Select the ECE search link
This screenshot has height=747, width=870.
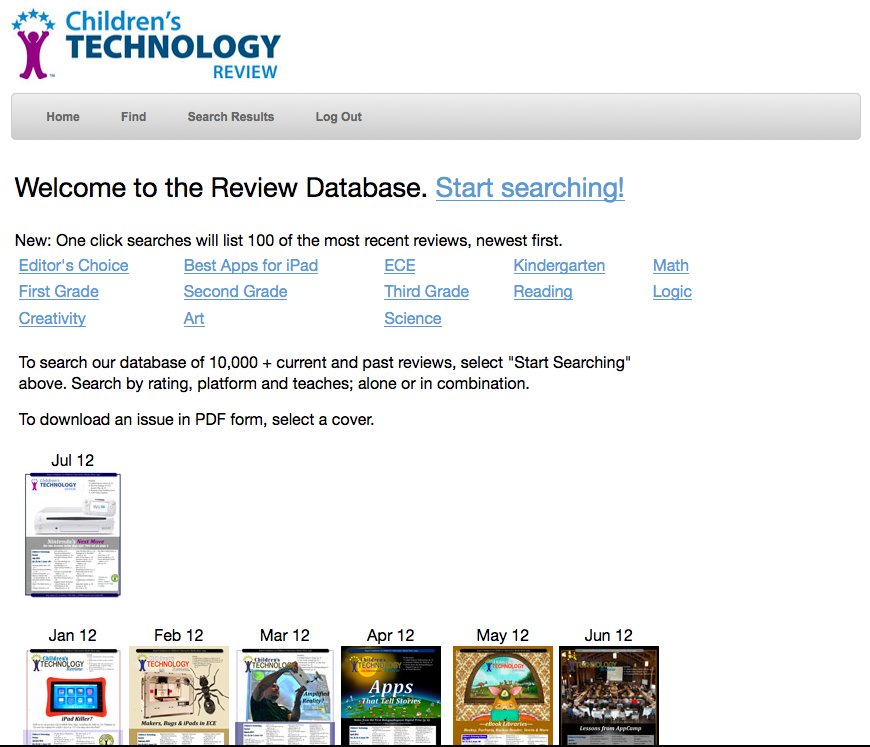point(399,265)
